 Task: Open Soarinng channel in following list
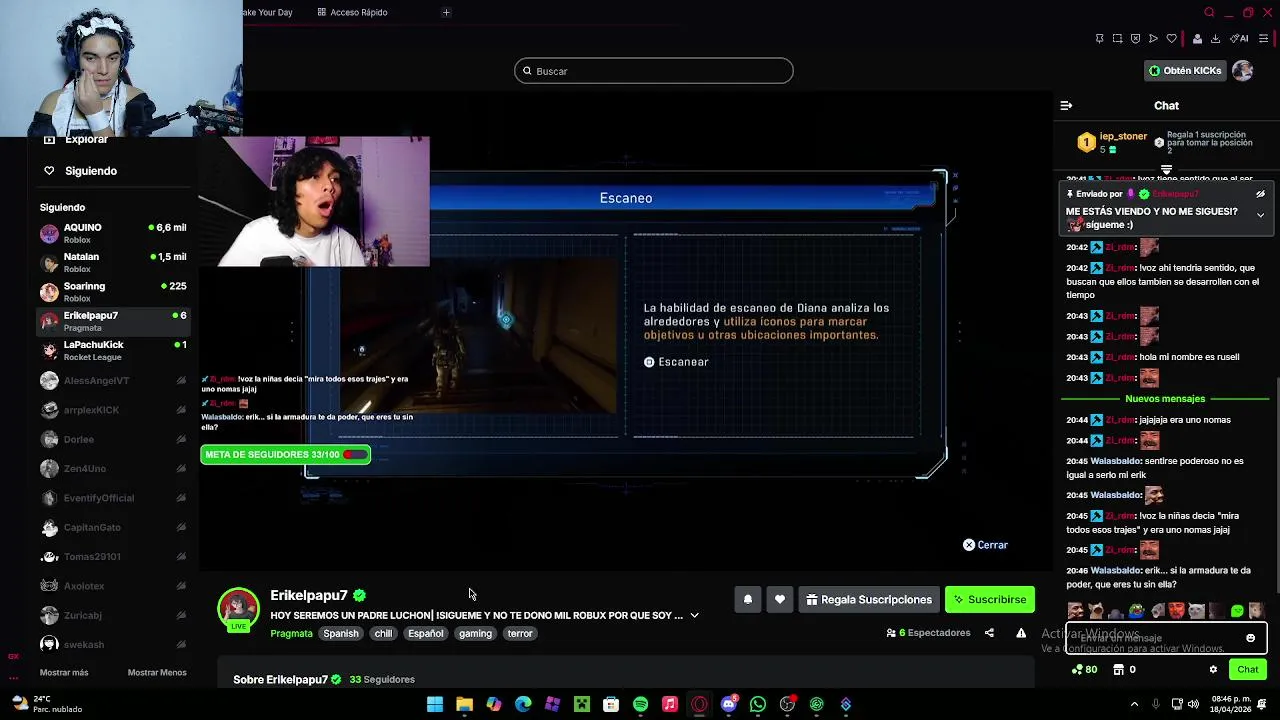pyautogui.click(x=113, y=291)
